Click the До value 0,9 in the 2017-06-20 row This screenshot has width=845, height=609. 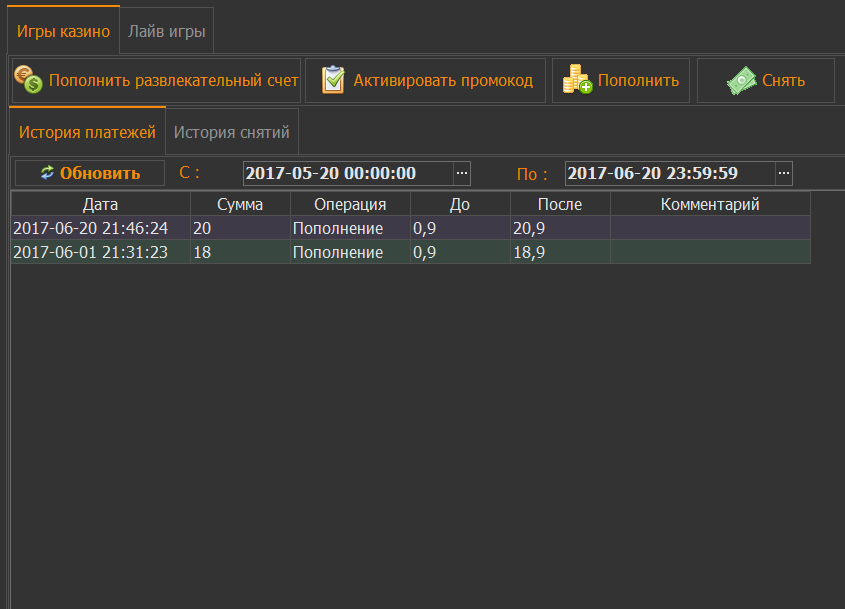(x=460, y=228)
